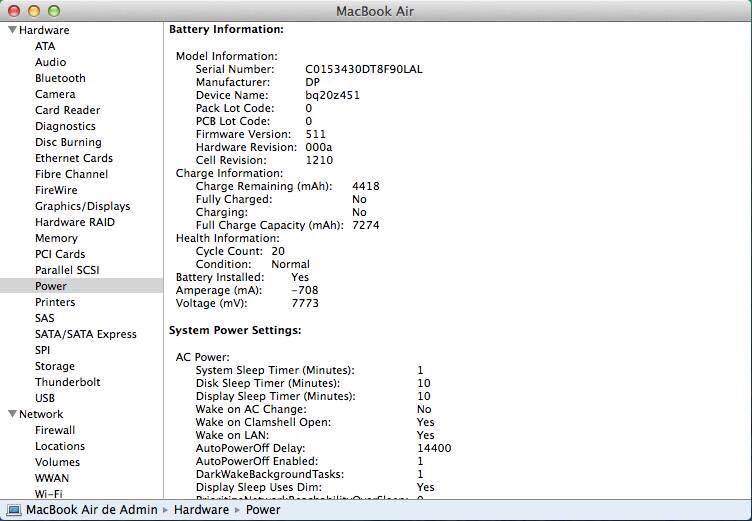Select Fibre Channel in the sidebar
The width and height of the screenshot is (752, 521).
(x=71, y=174)
